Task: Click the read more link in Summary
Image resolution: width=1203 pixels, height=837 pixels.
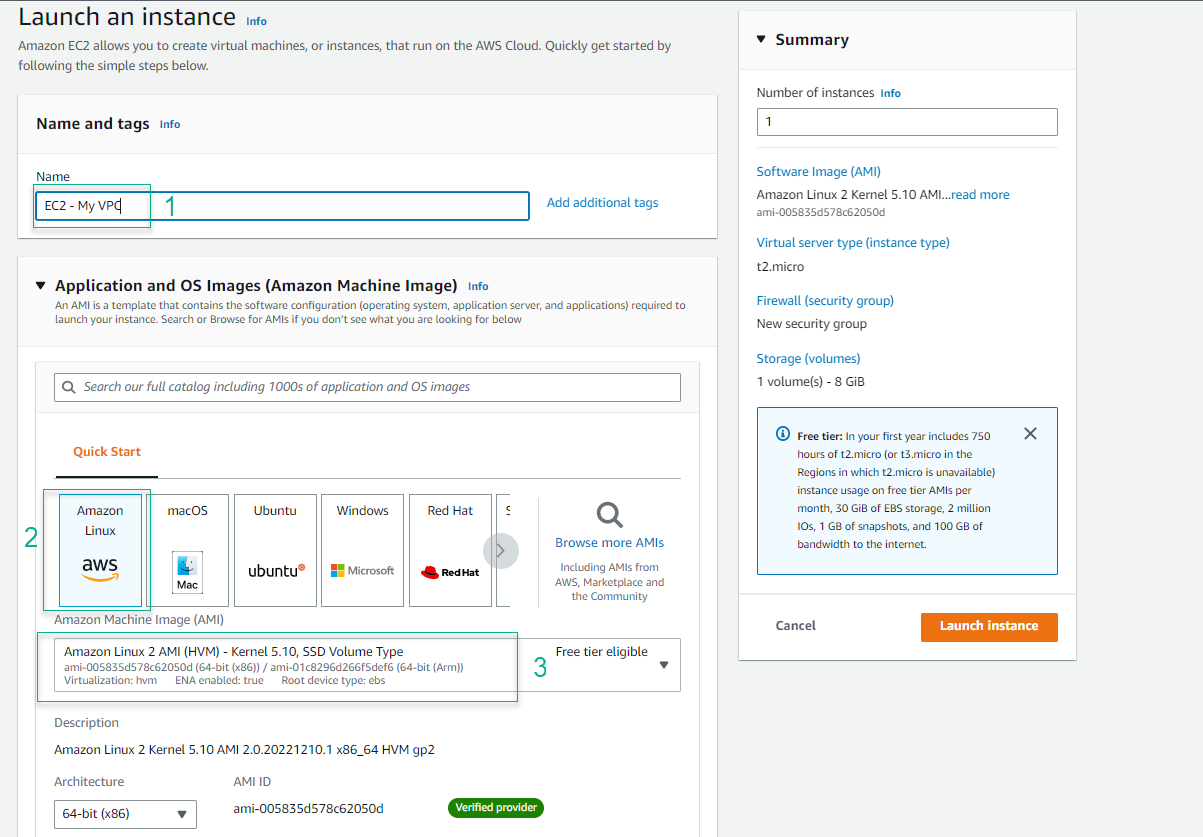Action: coord(980,195)
